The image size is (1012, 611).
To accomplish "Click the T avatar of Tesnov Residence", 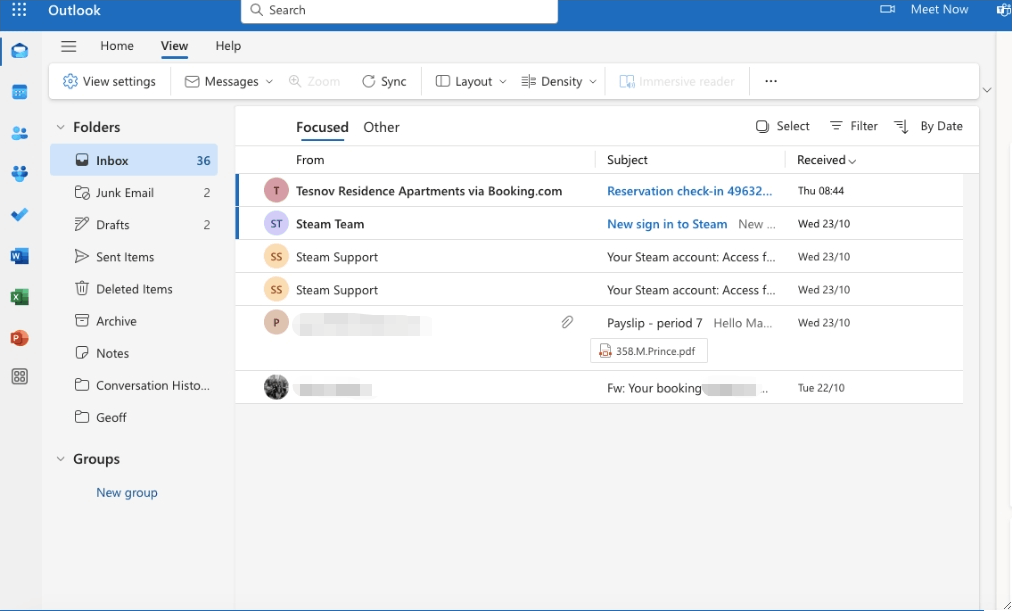I will point(276,190).
